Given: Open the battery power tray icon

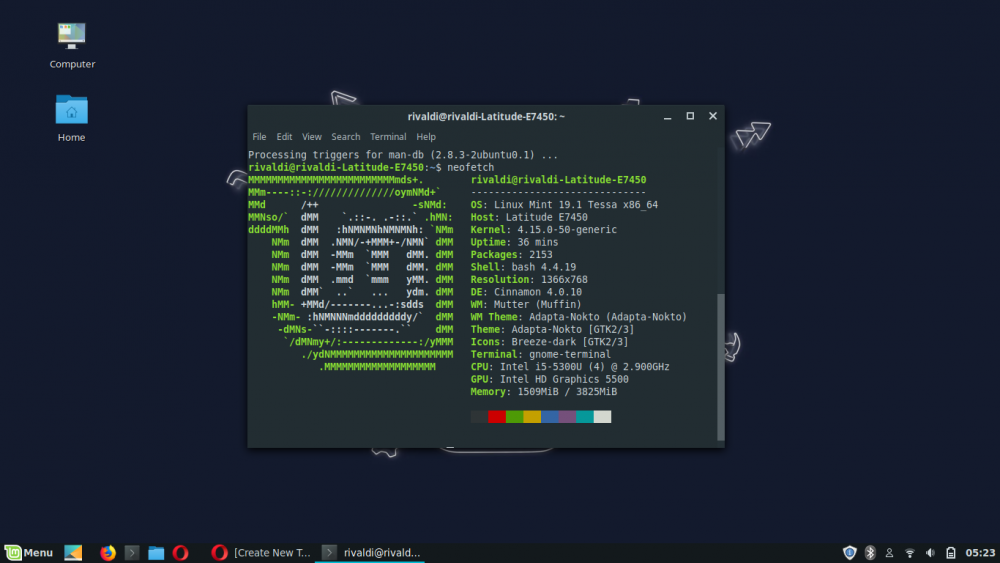Looking at the screenshot, I should coord(950,552).
